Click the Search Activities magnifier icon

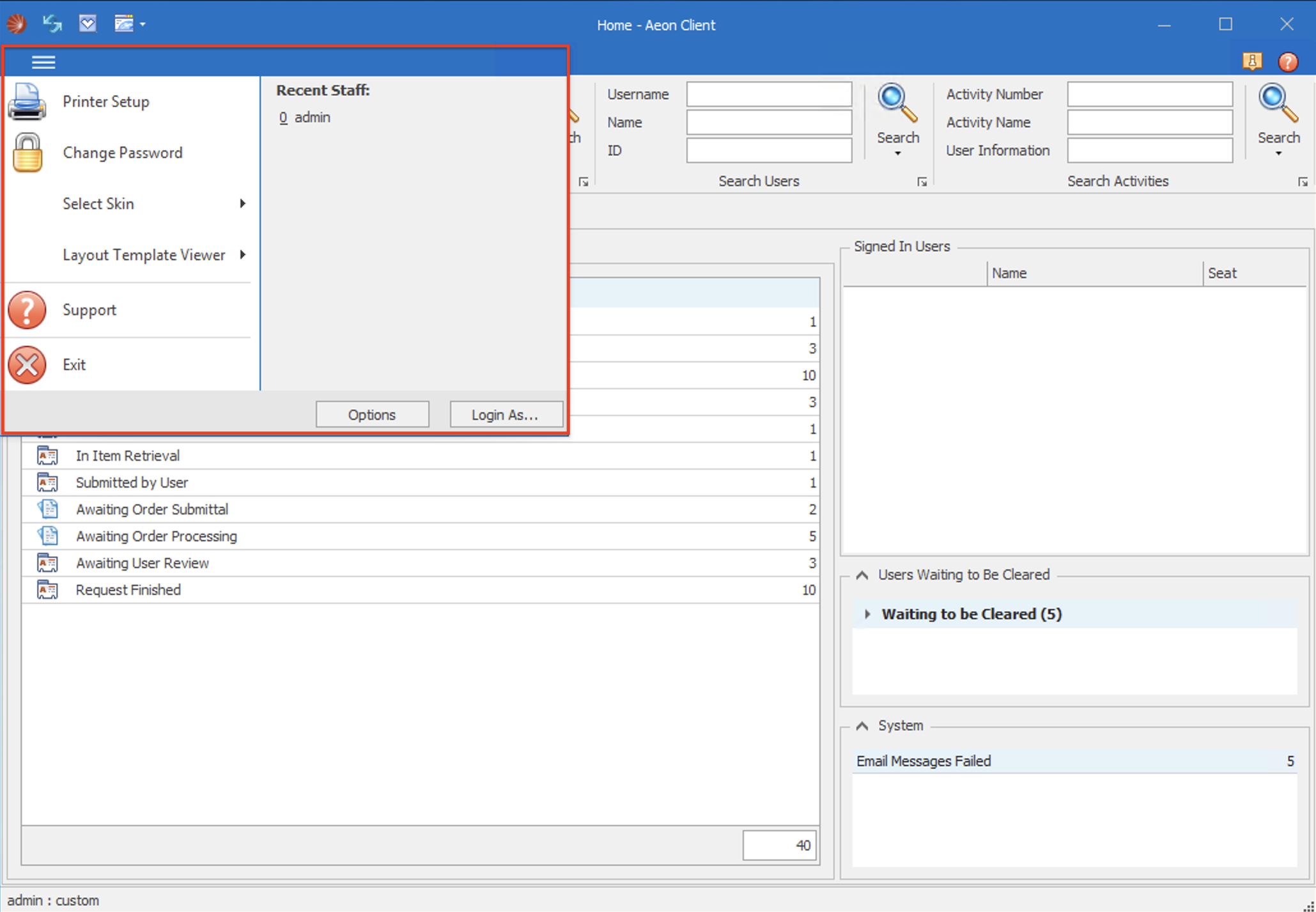click(x=1278, y=104)
